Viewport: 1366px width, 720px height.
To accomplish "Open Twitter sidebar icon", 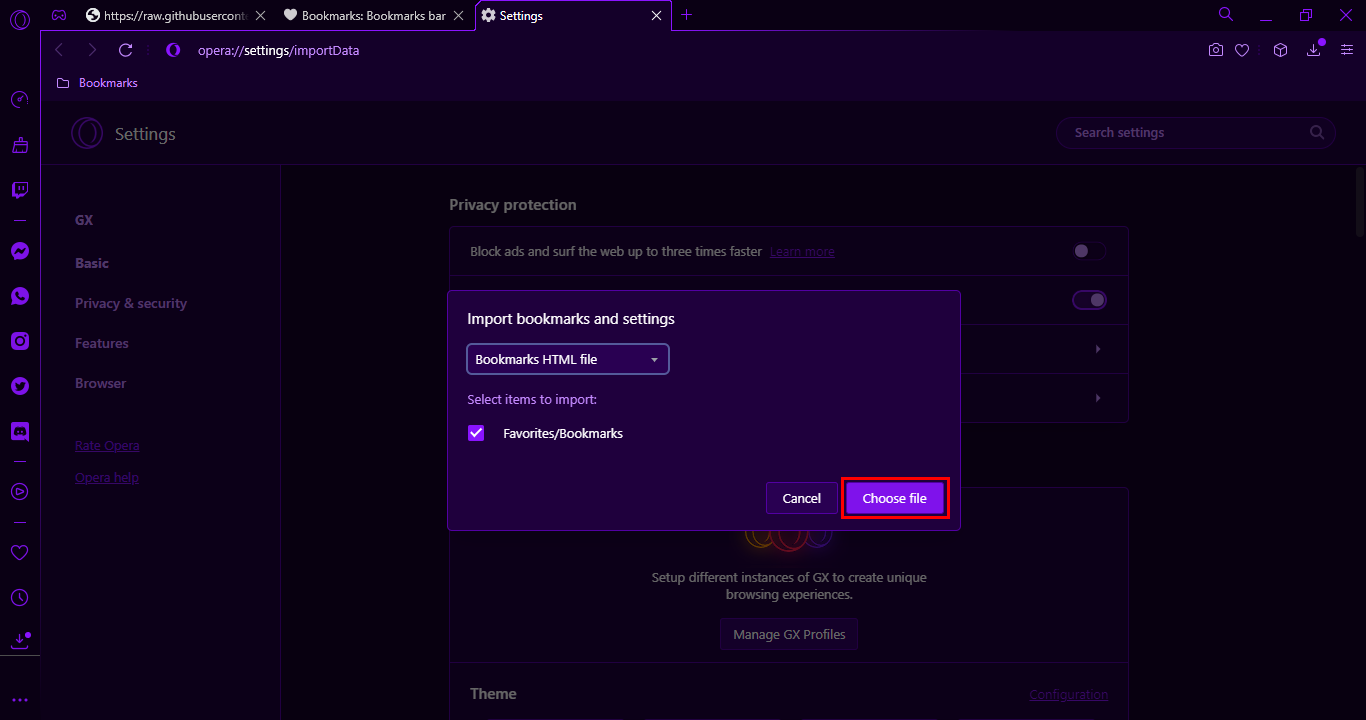I will [19, 386].
